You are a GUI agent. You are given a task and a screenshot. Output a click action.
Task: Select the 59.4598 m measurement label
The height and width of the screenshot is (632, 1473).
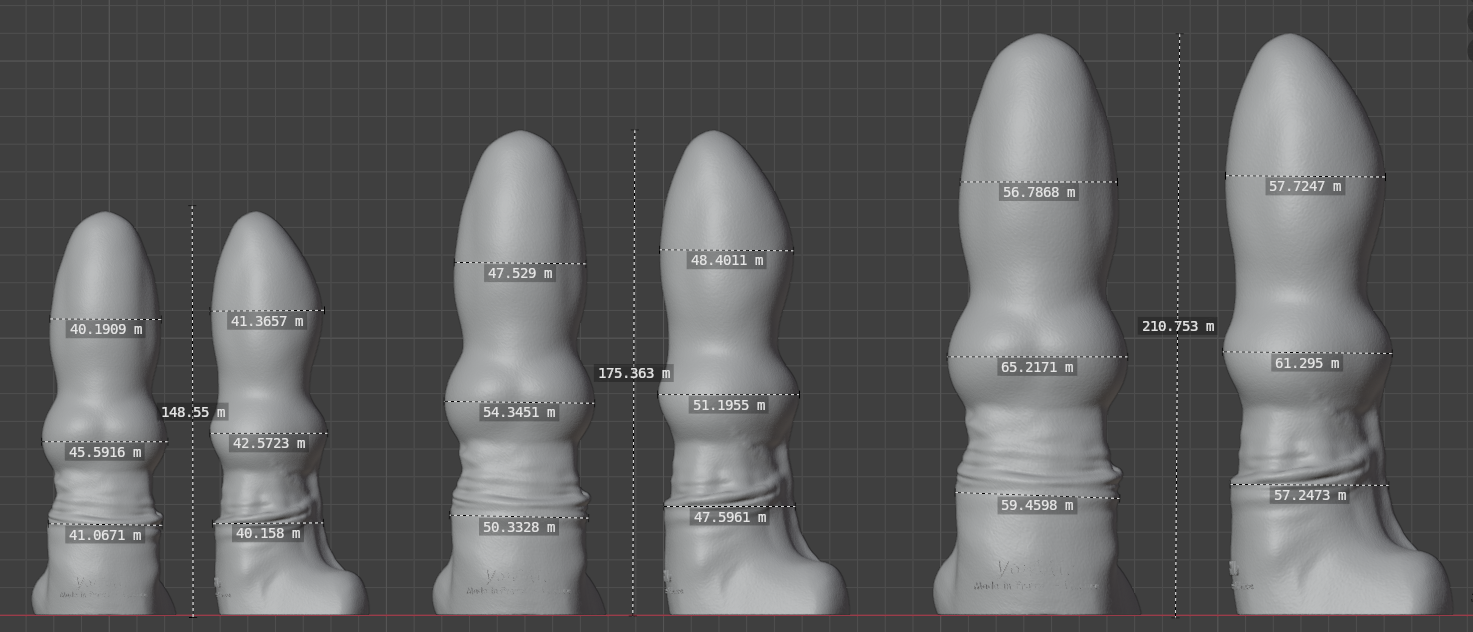coord(1037,505)
